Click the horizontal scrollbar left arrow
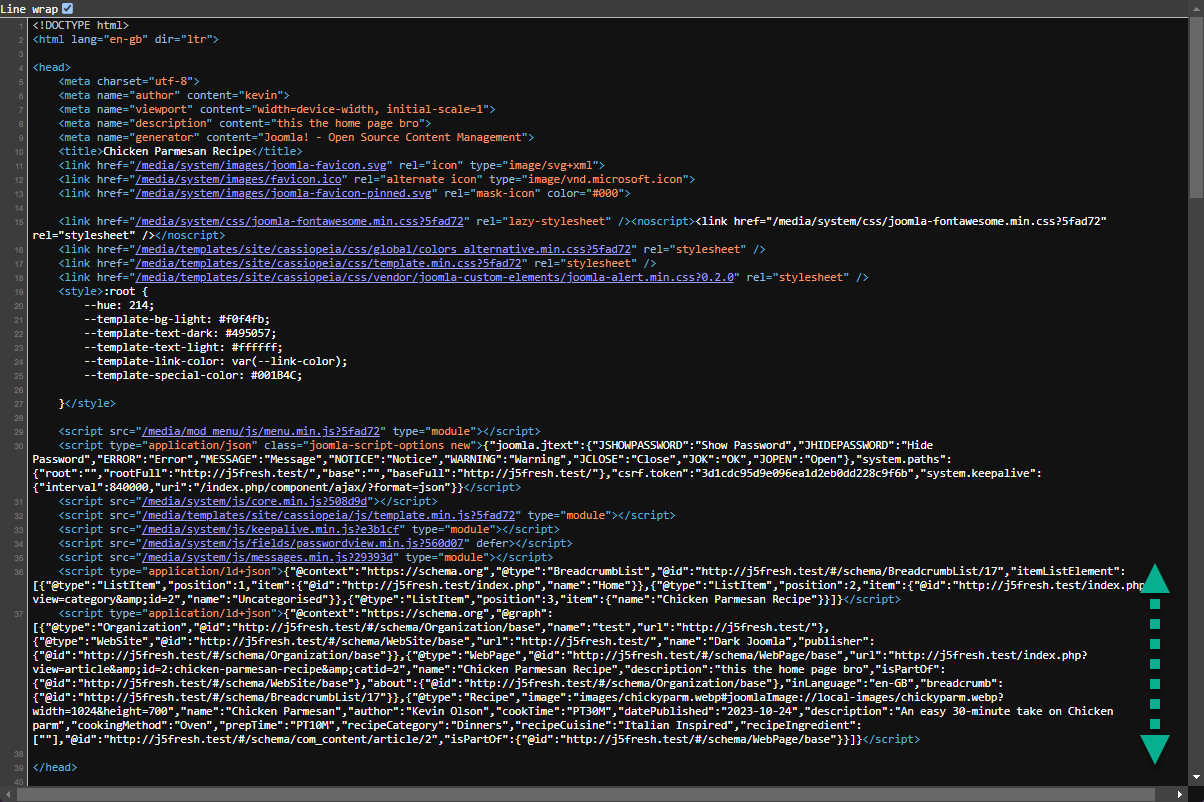 click(9, 794)
